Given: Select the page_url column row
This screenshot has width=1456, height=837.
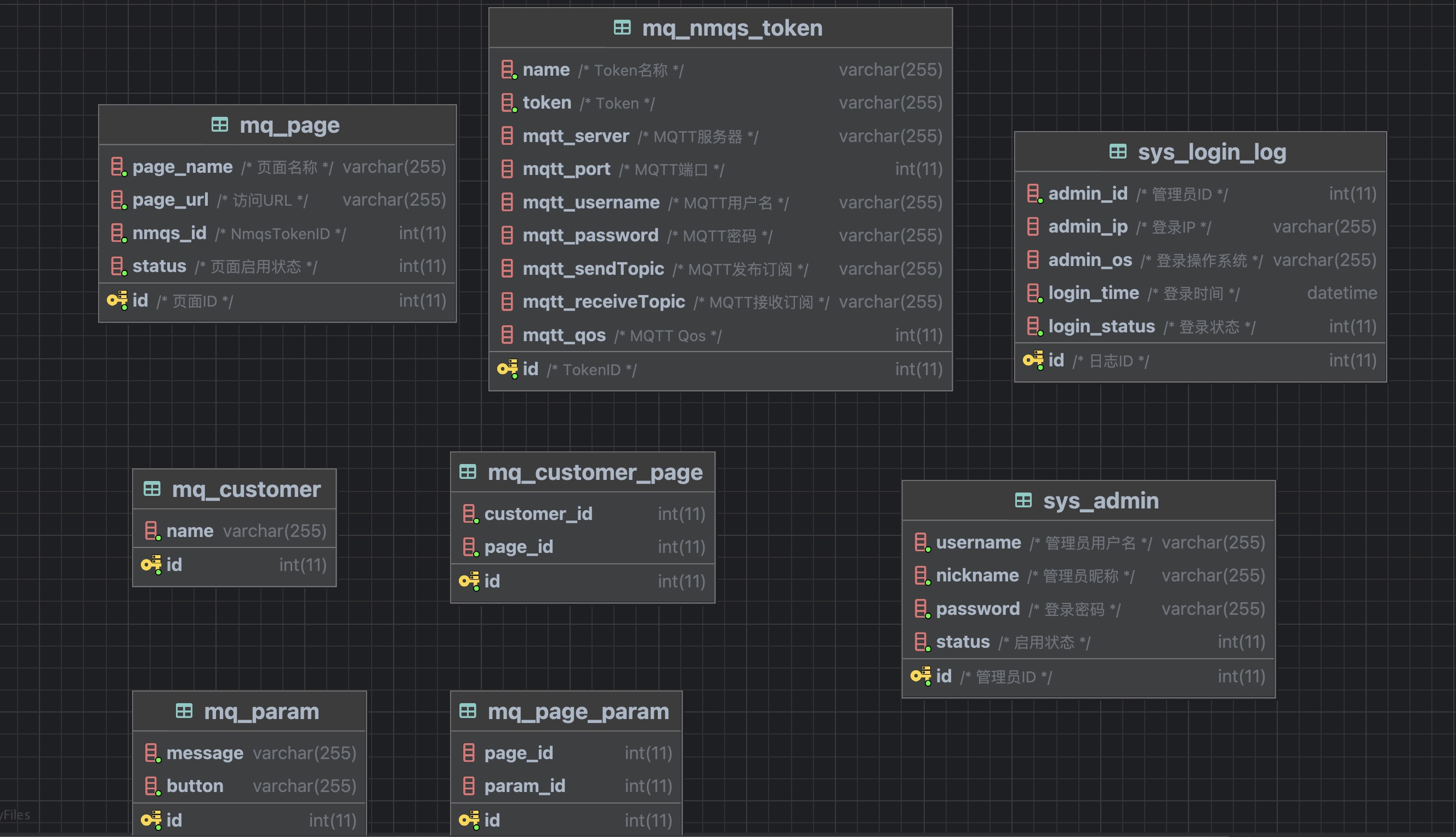Looking at the screenshot, I should (x=277, y=200).
